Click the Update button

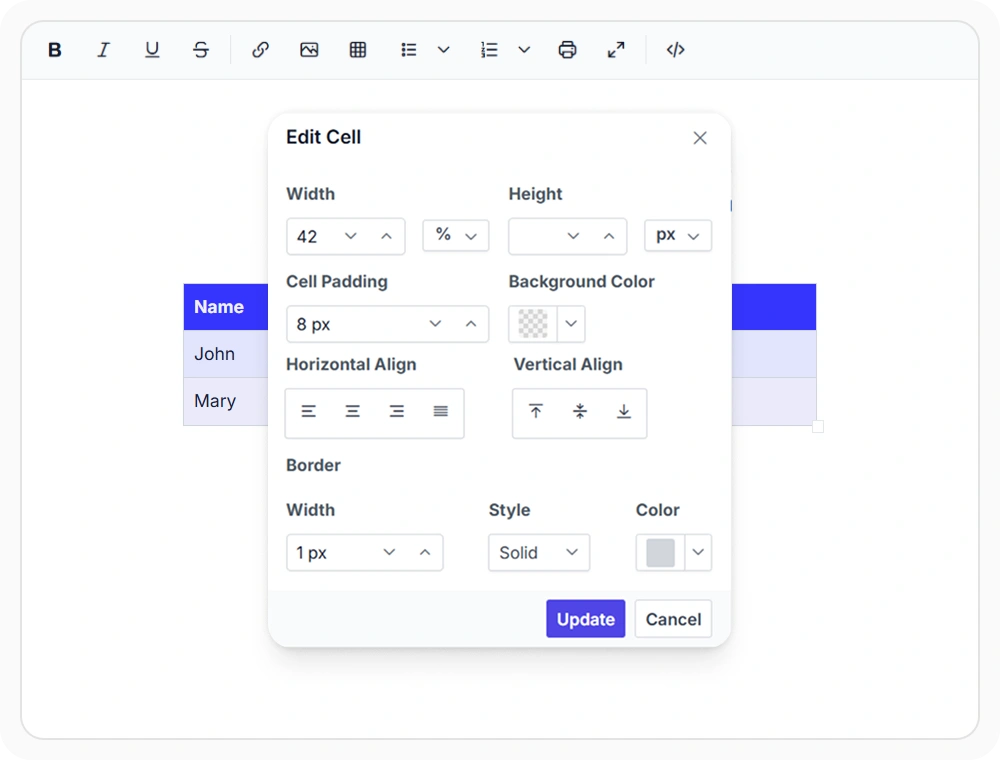[x=585, y=618]
